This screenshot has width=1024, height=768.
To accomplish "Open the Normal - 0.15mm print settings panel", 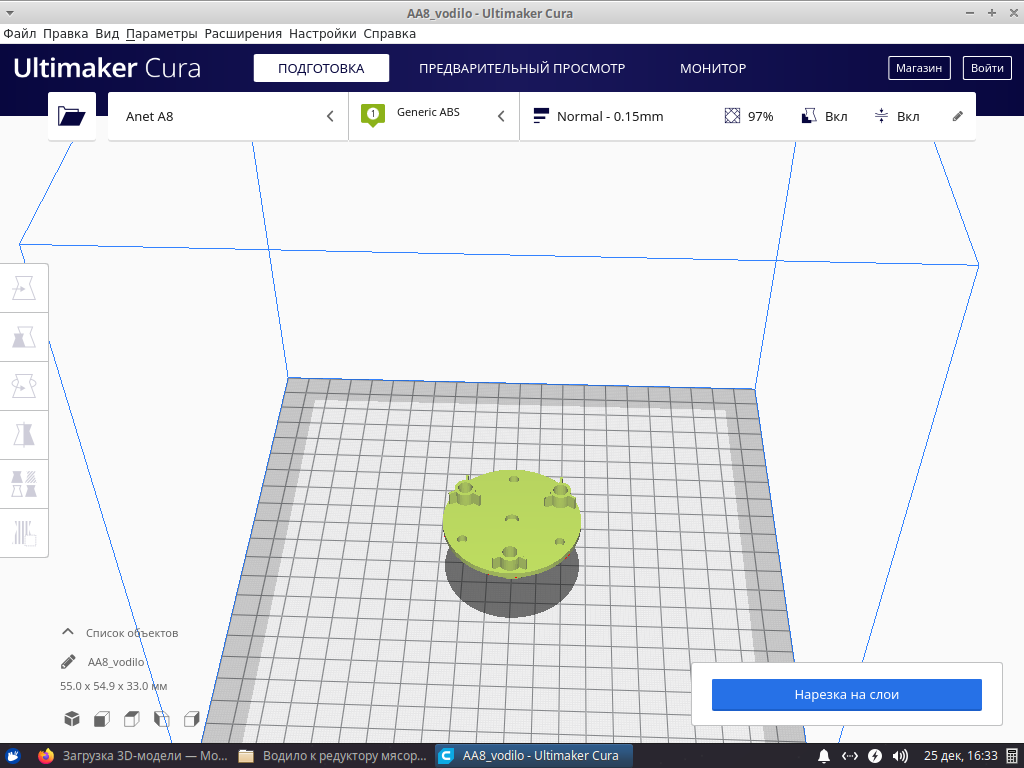I will pyautogui.click(x=748, y=116).
